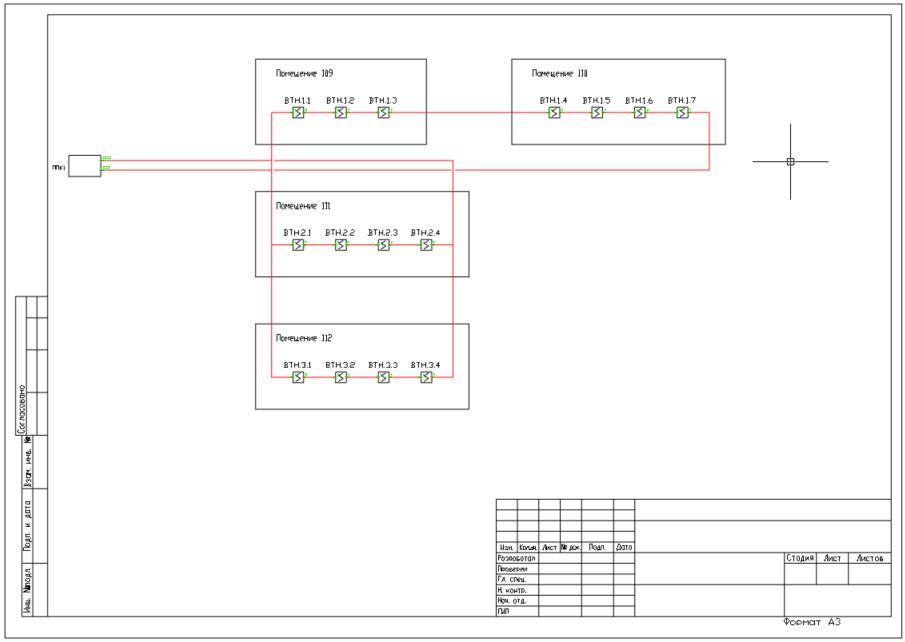The width and height of the screenshot is (905, 642).
Task: Select the ВТН.3.1 device symbol
Action: [x=298, y=377]
